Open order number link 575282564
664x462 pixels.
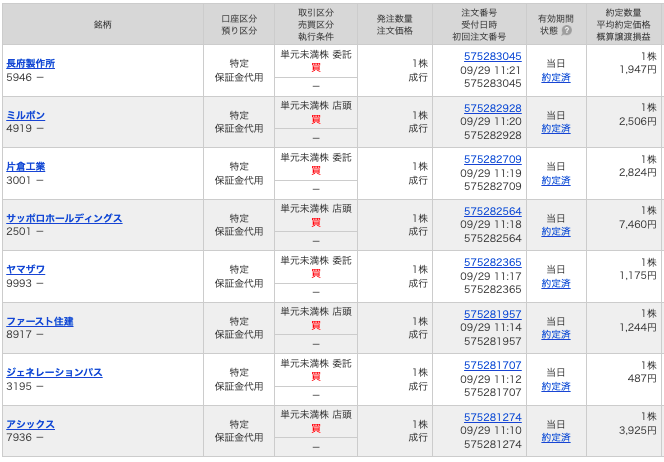493,211
